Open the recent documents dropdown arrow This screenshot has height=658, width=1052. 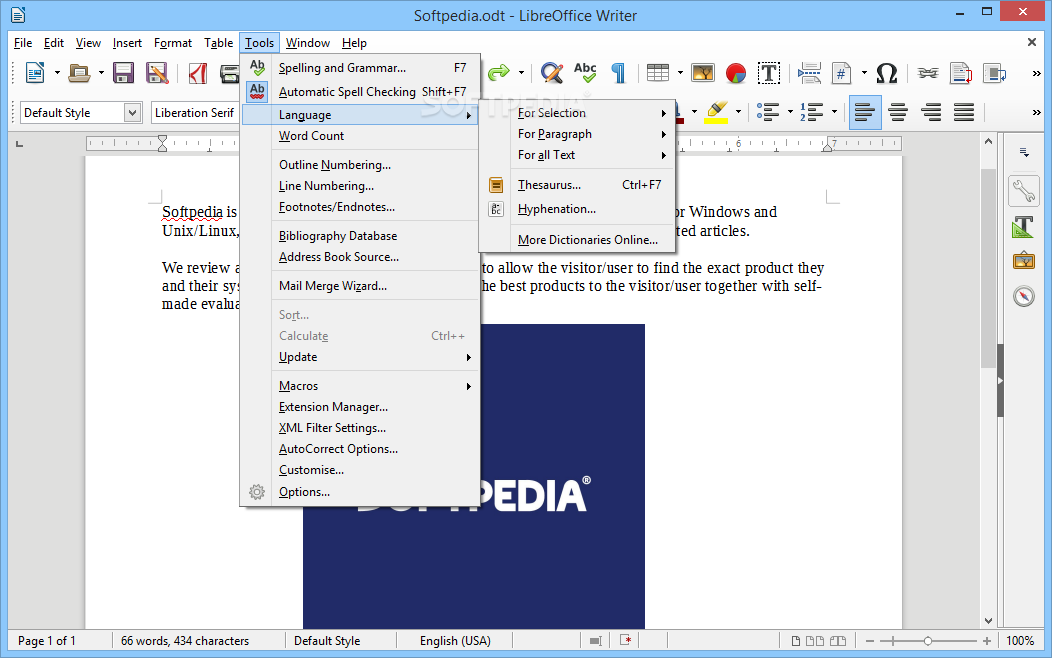pos(101,72)
